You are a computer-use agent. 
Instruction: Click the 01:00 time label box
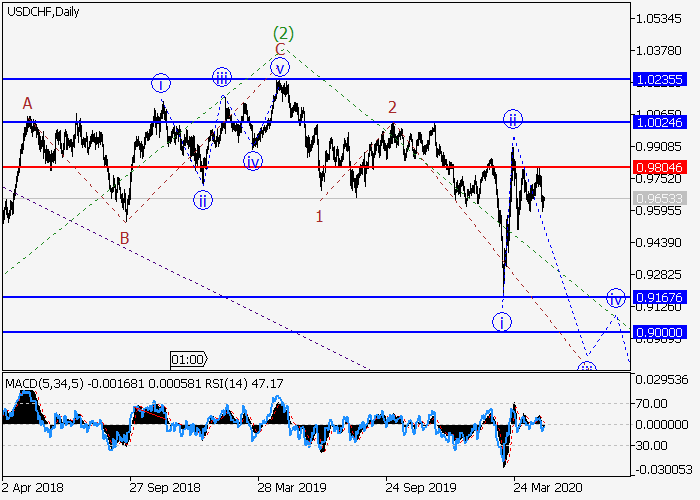(188, 359)
